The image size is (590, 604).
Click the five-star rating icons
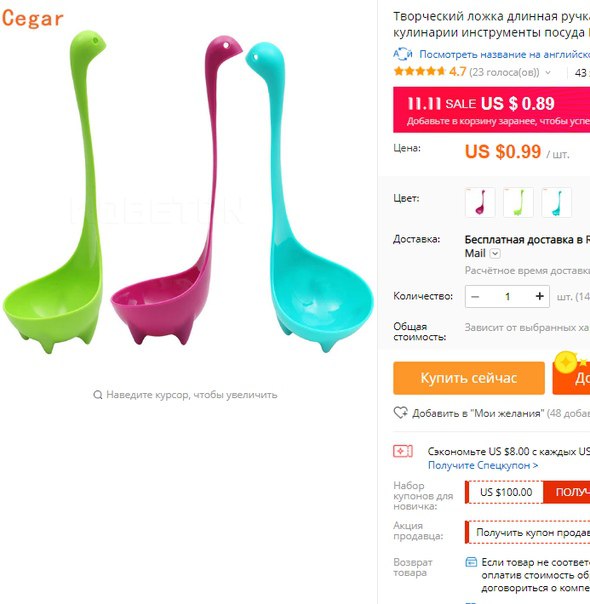tap(419, 71)
